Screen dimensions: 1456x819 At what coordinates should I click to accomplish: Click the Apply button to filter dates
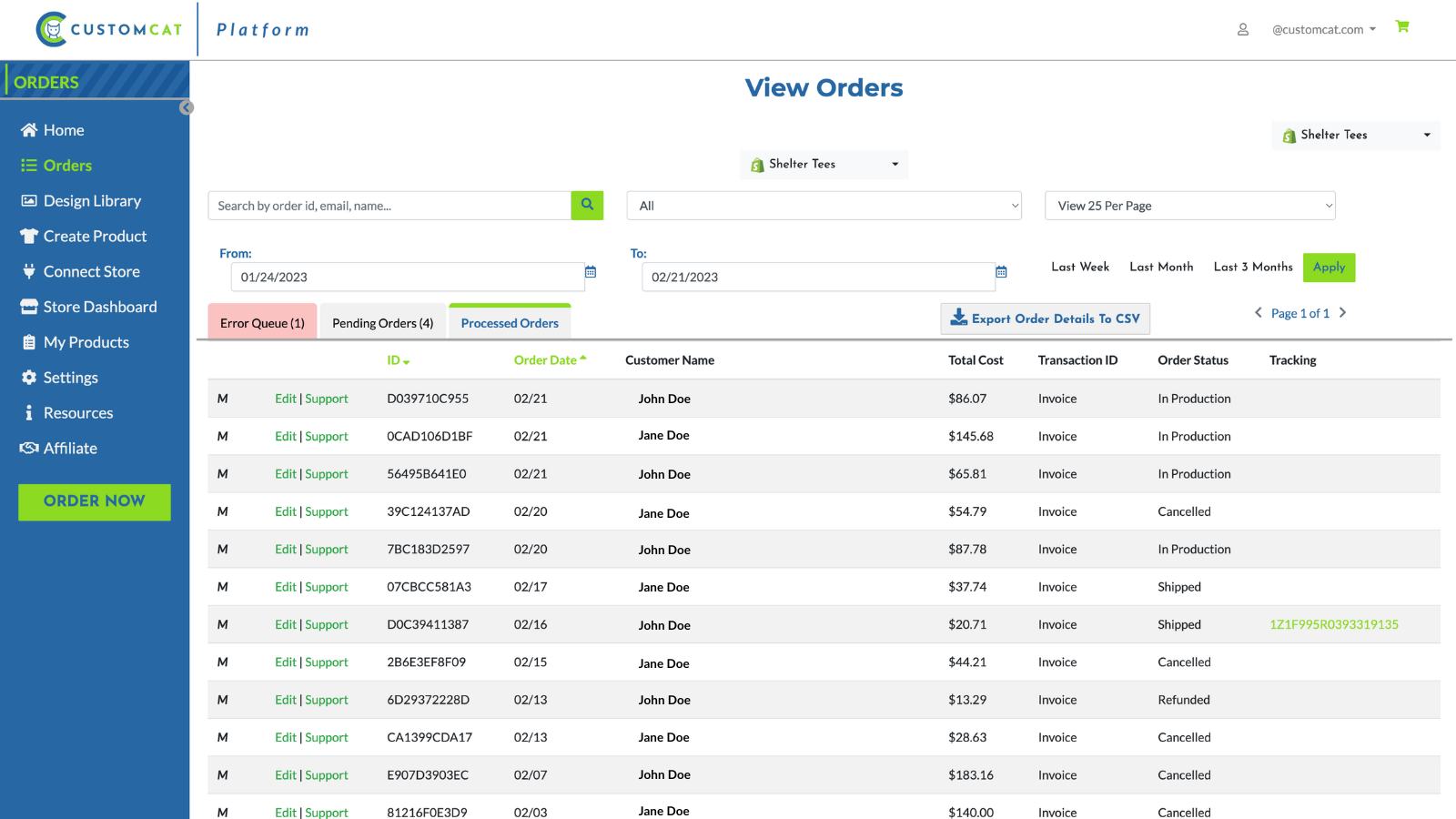coord(1329,267)
